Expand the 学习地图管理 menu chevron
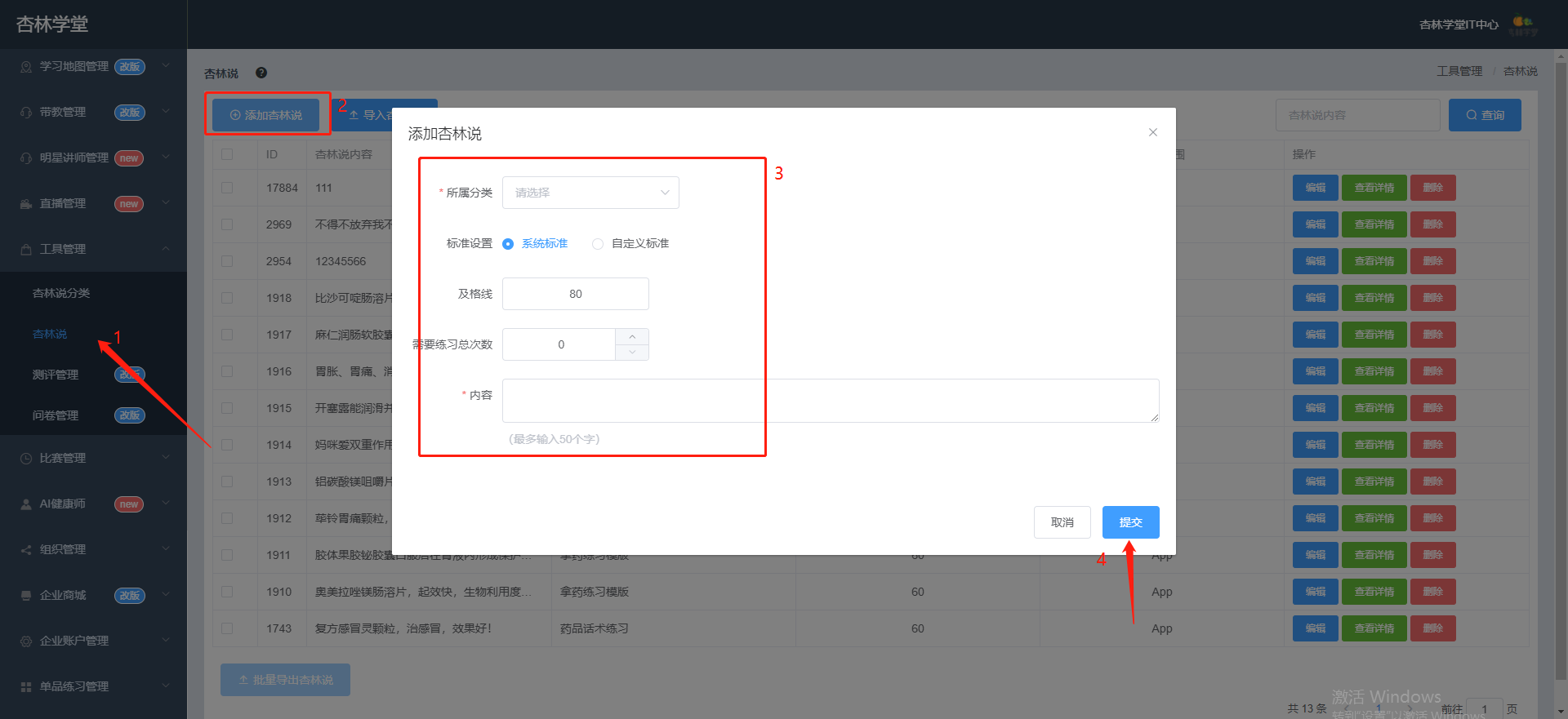1568x719 pixels. click(x=166, y=65)
